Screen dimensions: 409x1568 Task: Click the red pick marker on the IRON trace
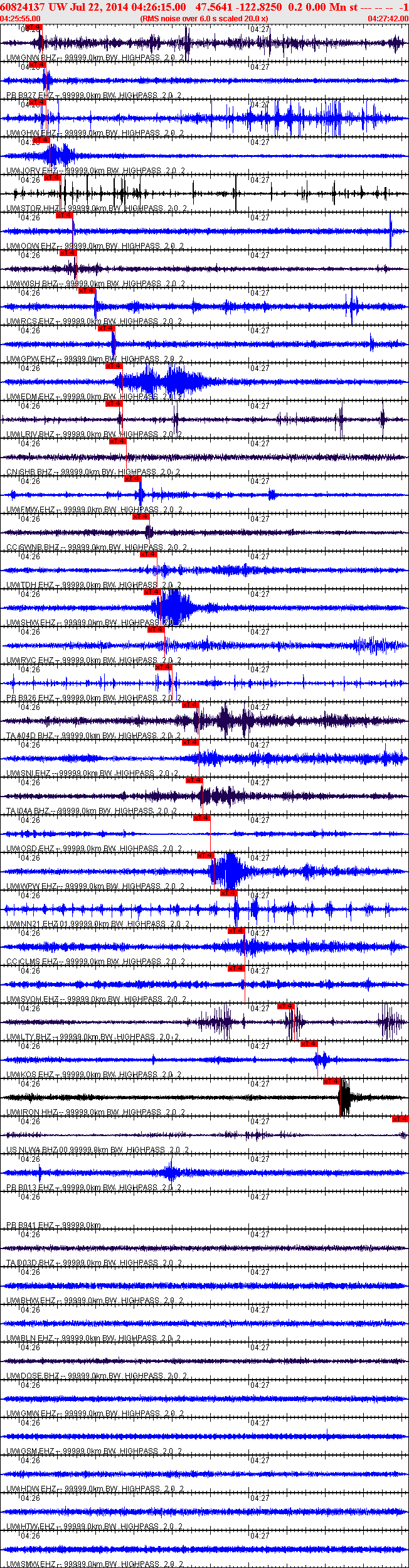pyautogui.click(x=331, y=1082)
